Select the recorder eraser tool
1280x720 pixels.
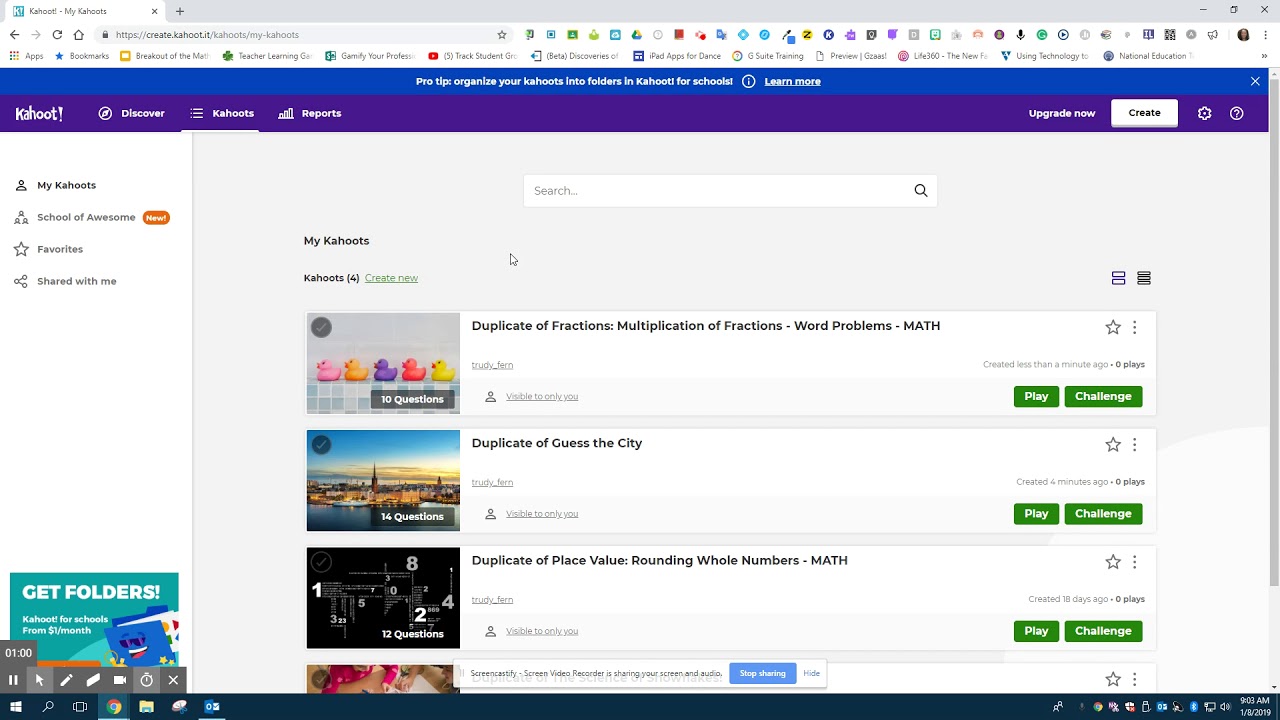93,680
